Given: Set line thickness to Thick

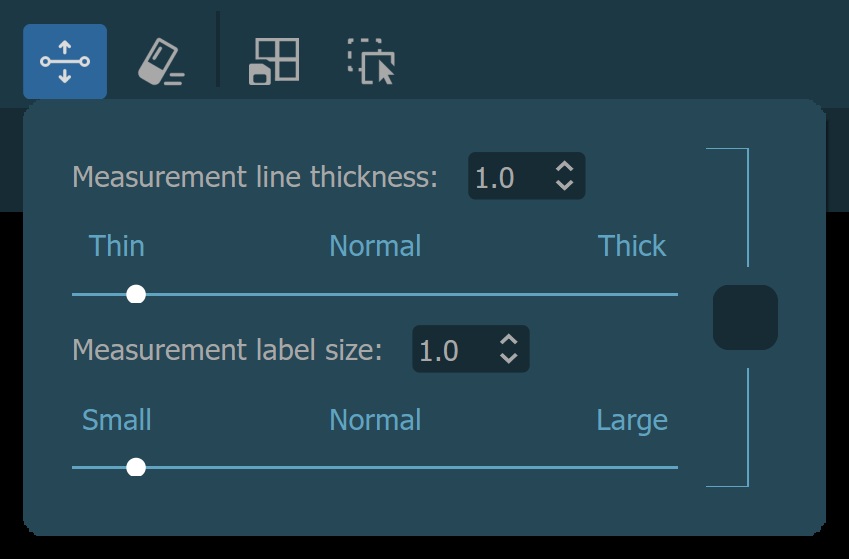Looking at the screenshot, I should (631, 246).
